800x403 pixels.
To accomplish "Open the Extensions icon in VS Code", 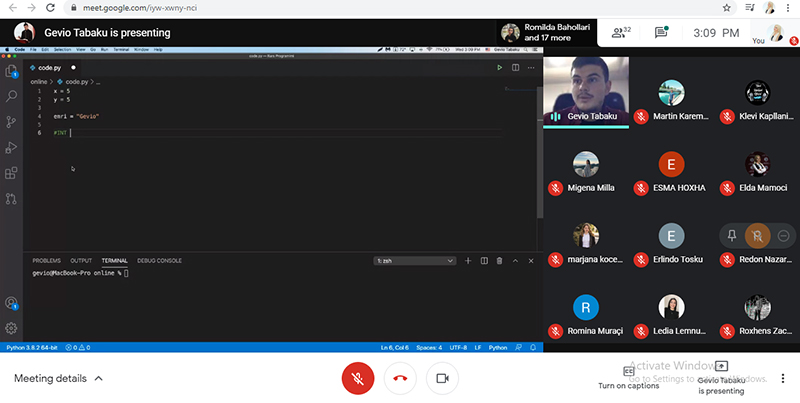I will pos(11,173).
